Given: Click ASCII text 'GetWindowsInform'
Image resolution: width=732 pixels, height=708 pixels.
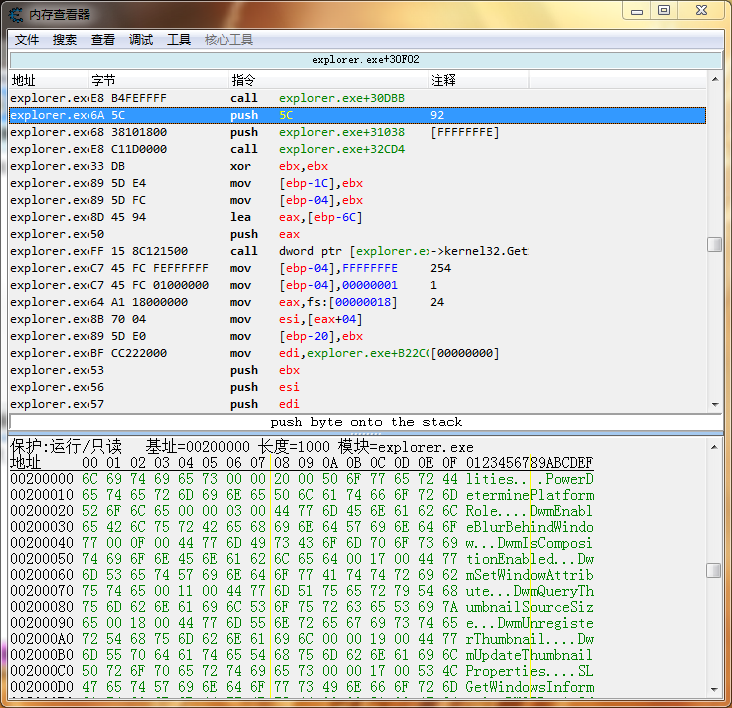Looking at the screenshot, I should (x=530, y=687).
